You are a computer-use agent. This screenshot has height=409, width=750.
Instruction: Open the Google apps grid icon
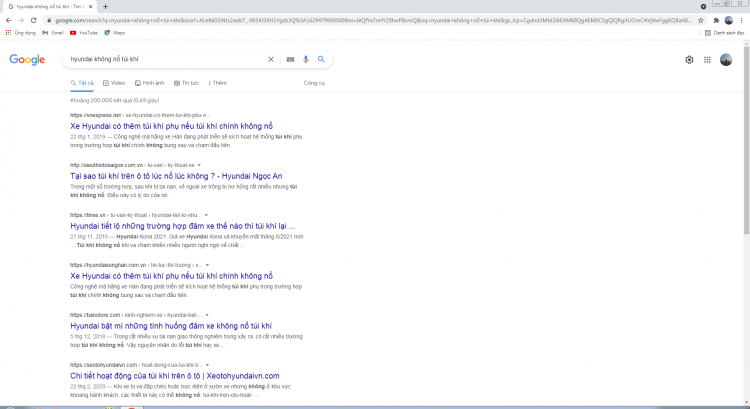[707, 60]
